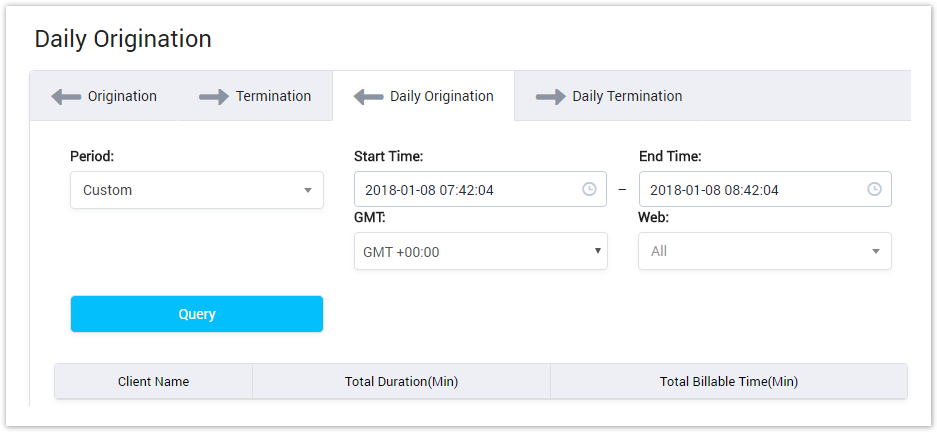This screenshot has height=432, width=937.
Task: Switch to the Origination tab
Action: [x=122, y=97]
